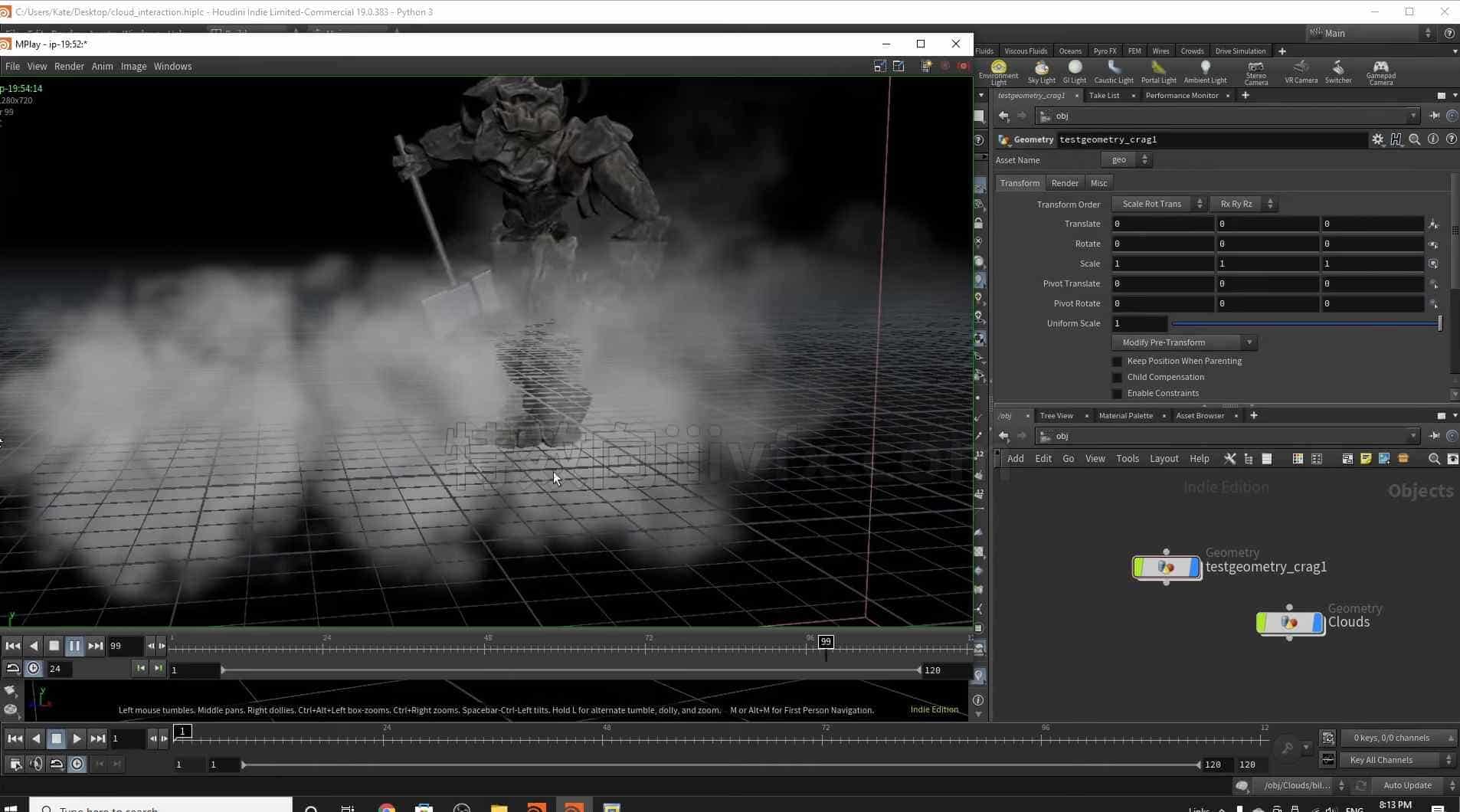Open Rx Ry Rz rotation order dropdown

(1244, 204)
